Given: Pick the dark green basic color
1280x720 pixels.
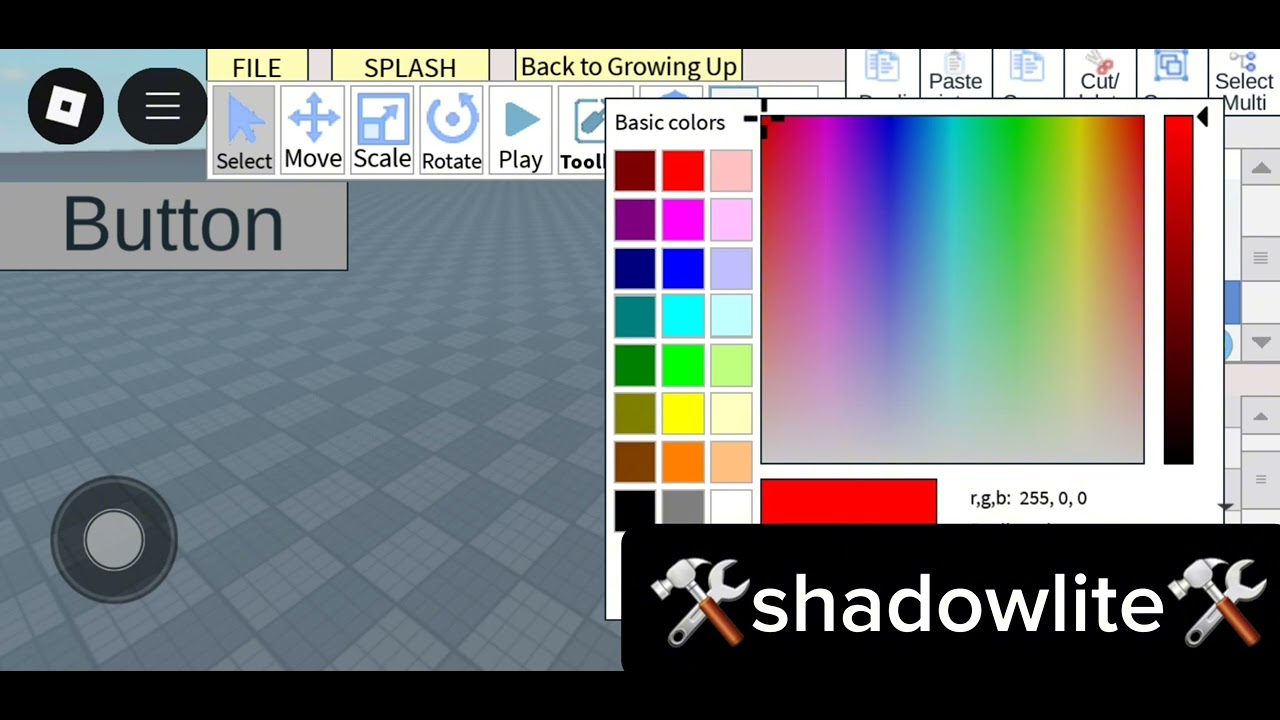Looking at the screenshot, I should pos(635,365).
